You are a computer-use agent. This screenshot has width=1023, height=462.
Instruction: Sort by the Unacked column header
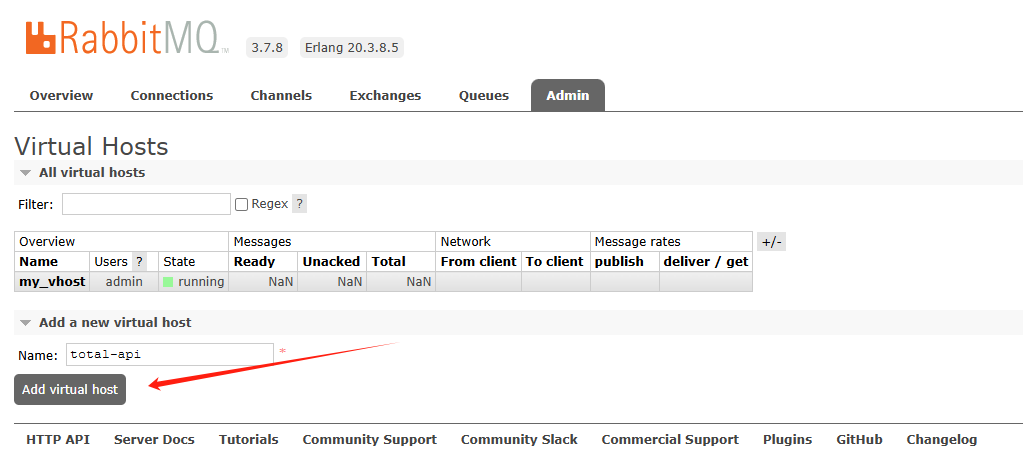[x=331, y=262]
